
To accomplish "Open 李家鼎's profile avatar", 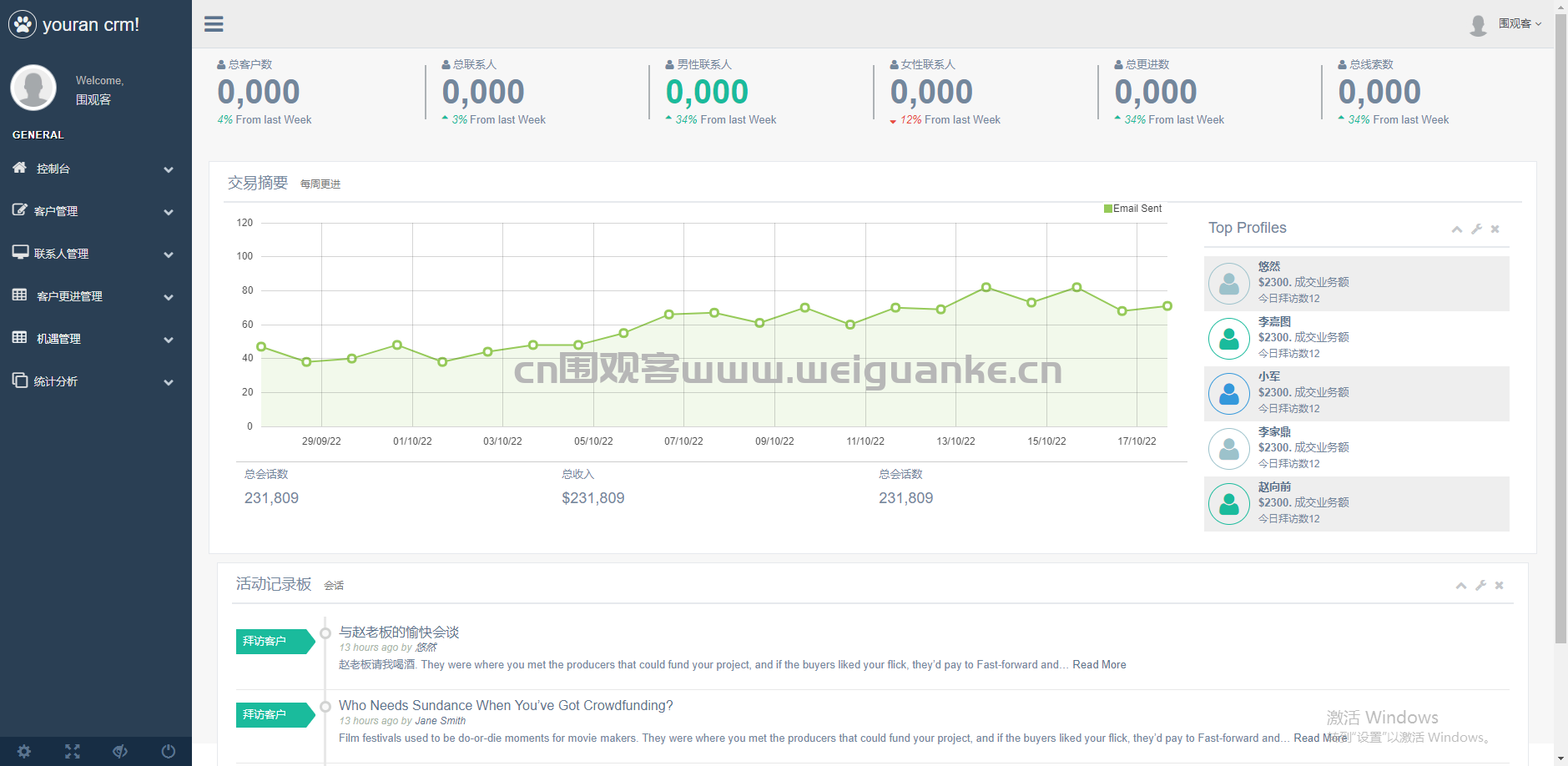I will point(1229,449).
